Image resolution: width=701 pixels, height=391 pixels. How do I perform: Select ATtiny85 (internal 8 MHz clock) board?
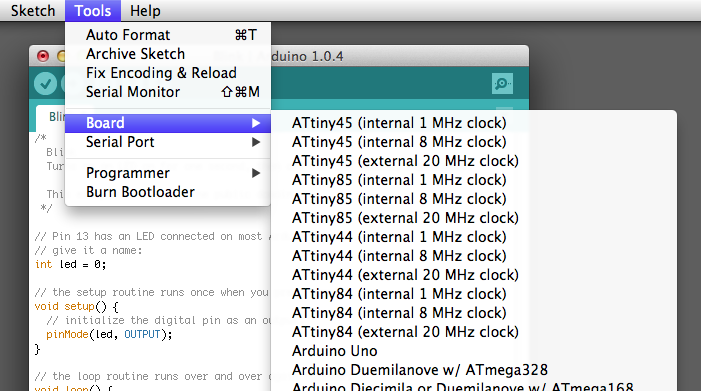click(x=474, y=199)
